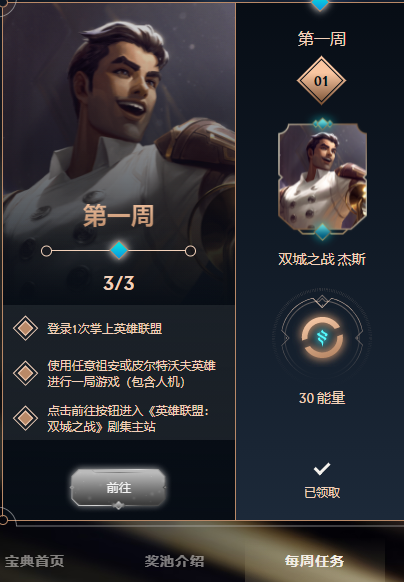Click the large Jayce banner image
Viewport: 404px width, 582px height.
(119, 154)
